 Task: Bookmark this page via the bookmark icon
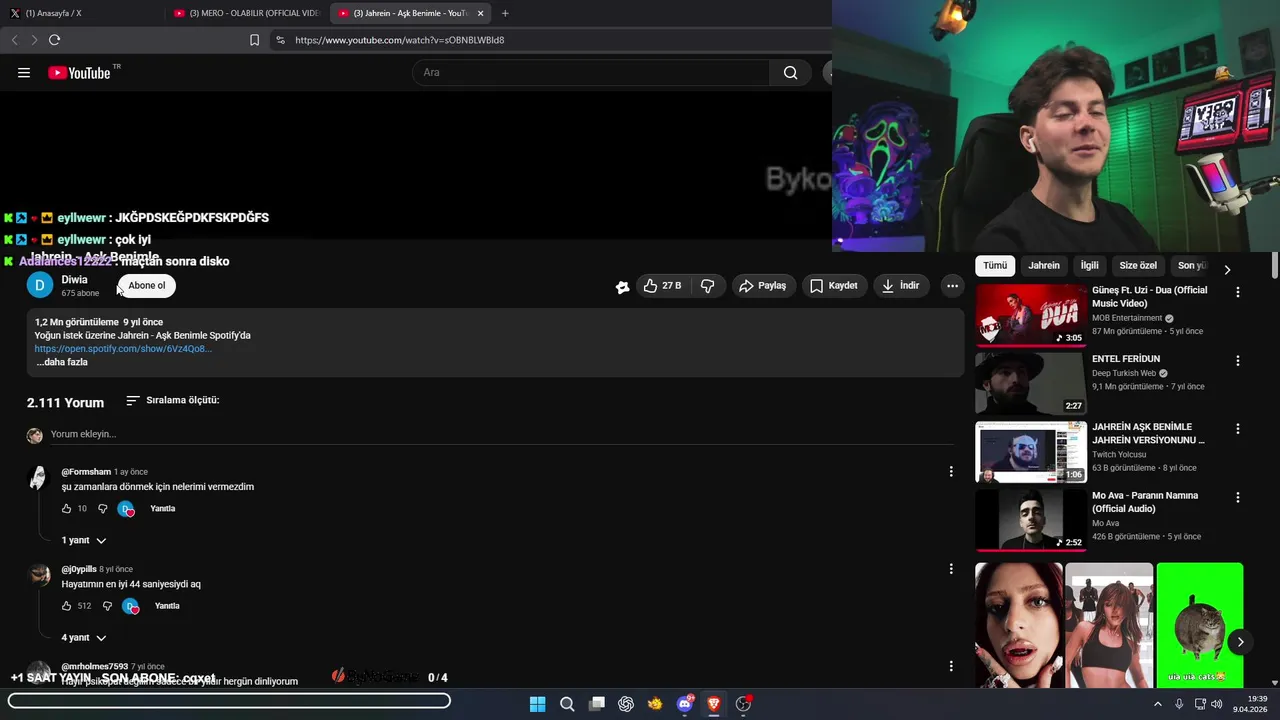254,40
